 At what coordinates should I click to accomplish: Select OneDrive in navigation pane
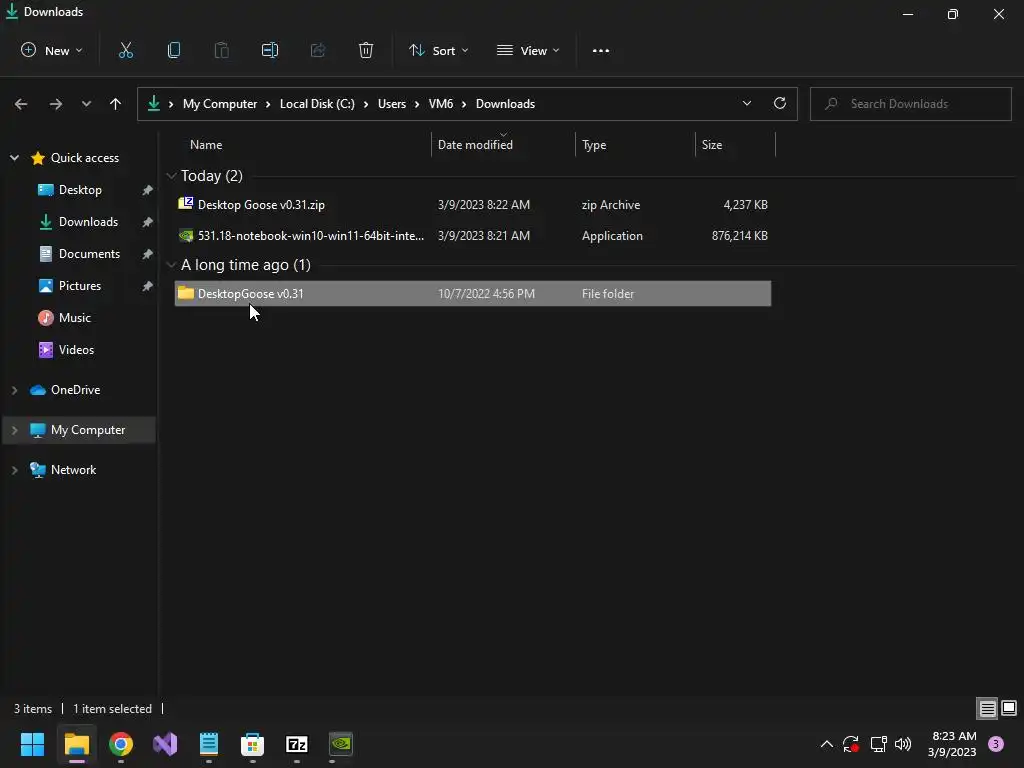[x=75, y=390]
